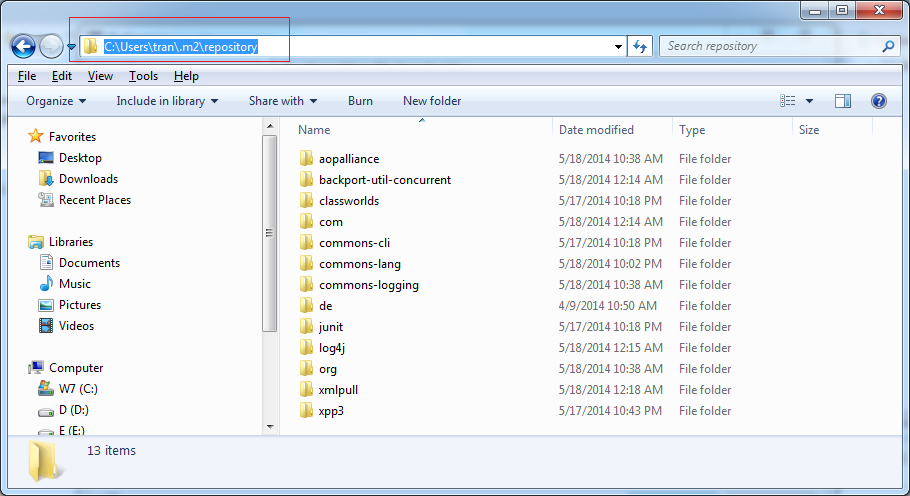
Task: Select the Pictures library
Action: [x=80, y=305]
